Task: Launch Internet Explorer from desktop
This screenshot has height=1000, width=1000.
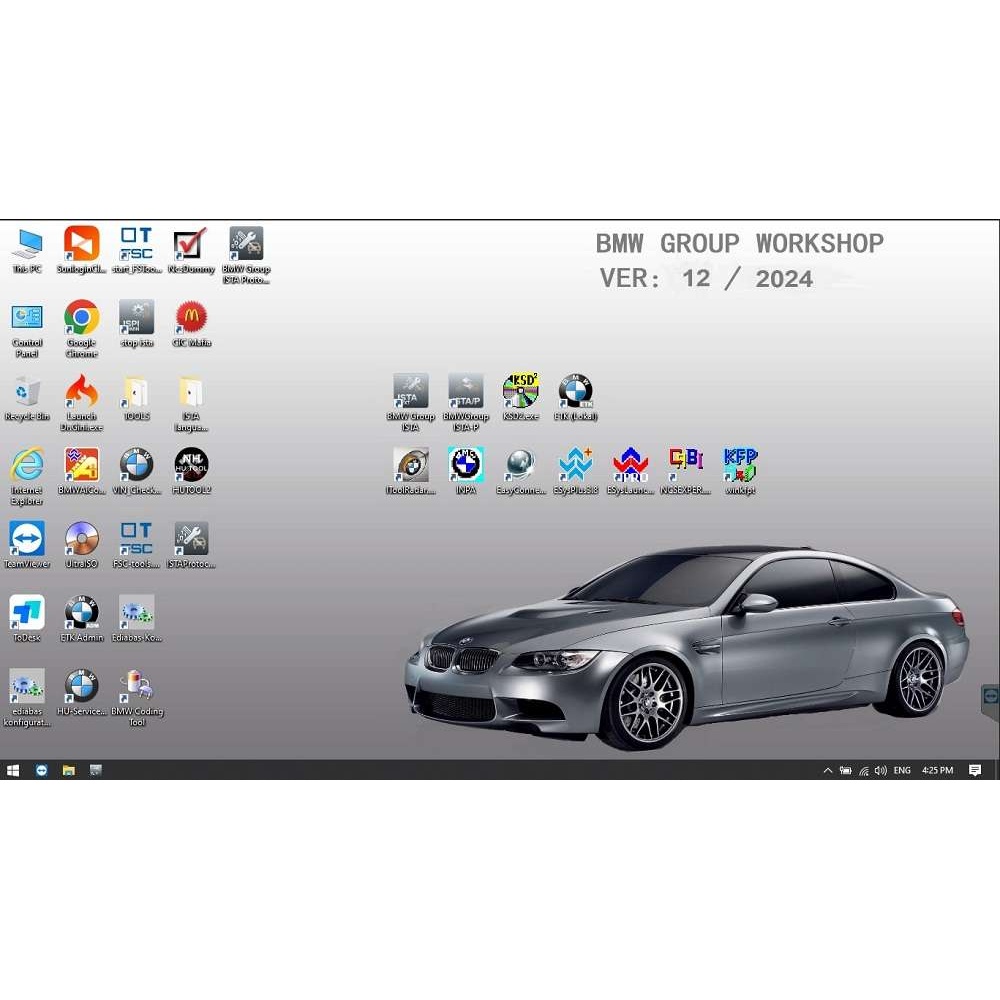Action: 27,476
